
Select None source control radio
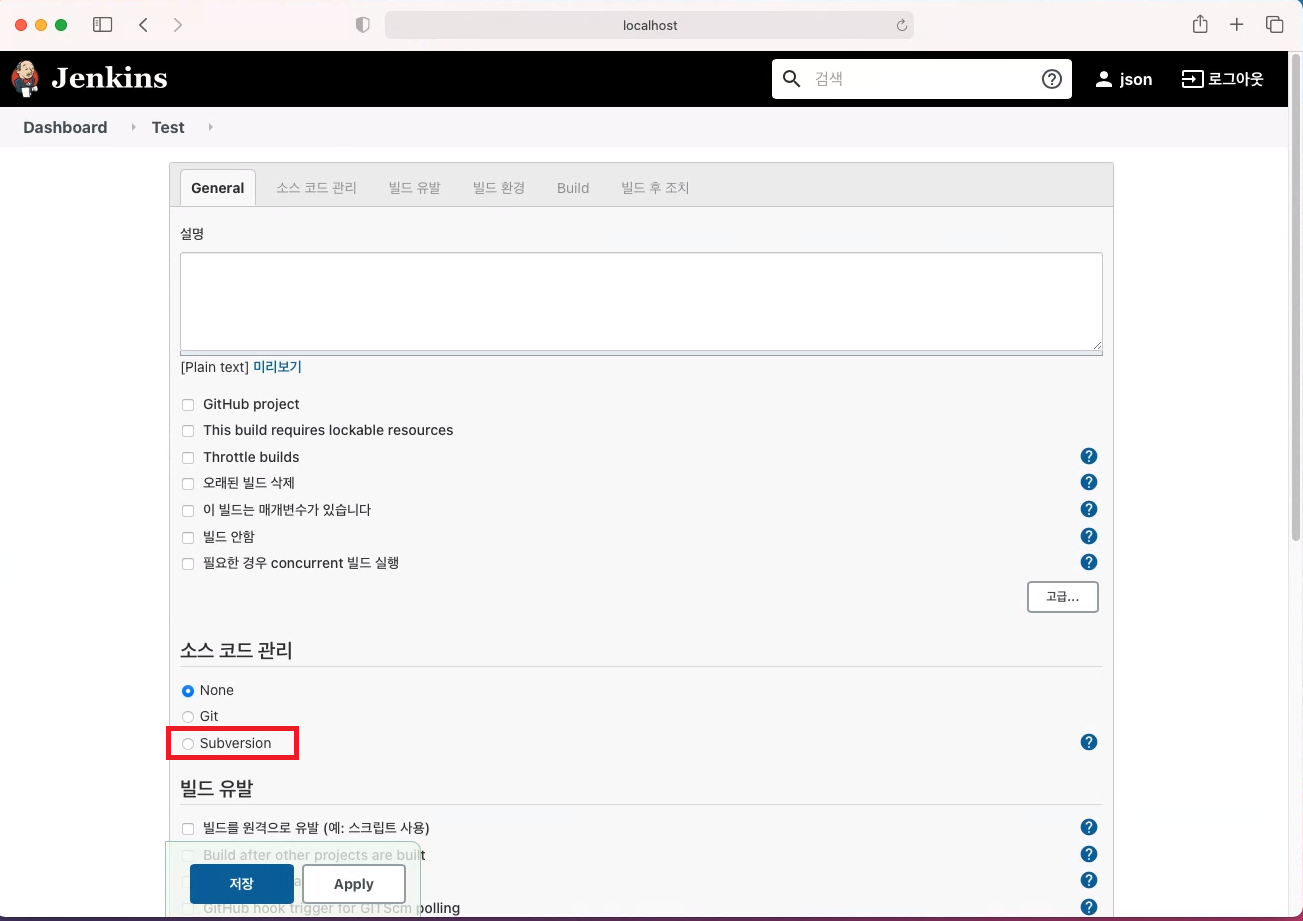[188, 691]
